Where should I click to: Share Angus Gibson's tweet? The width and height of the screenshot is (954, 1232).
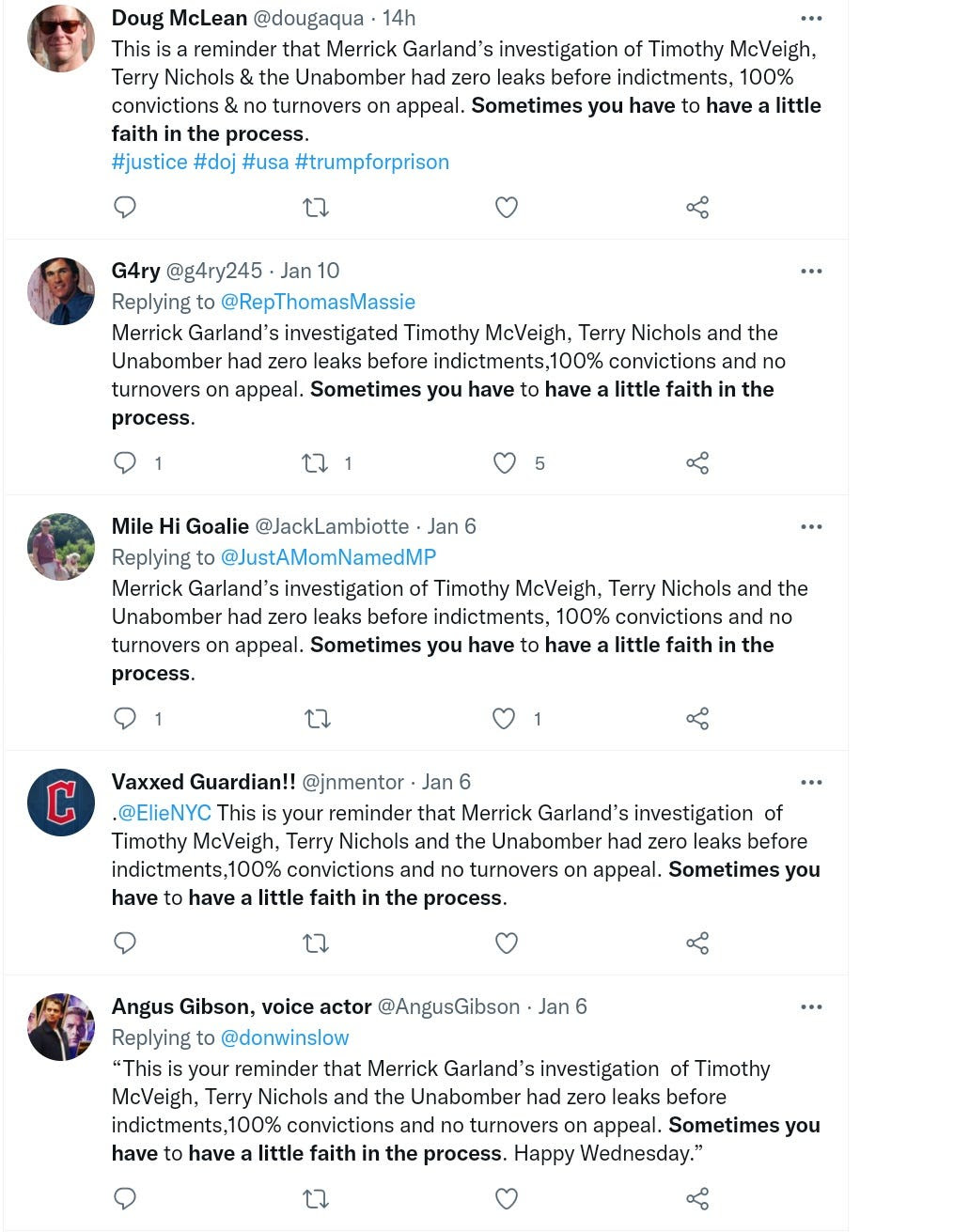point(697,1198)
